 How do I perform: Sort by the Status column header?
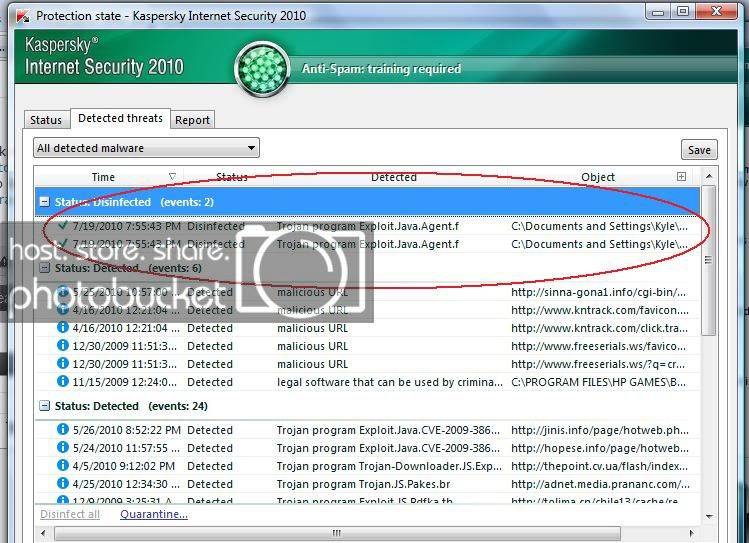232,177
